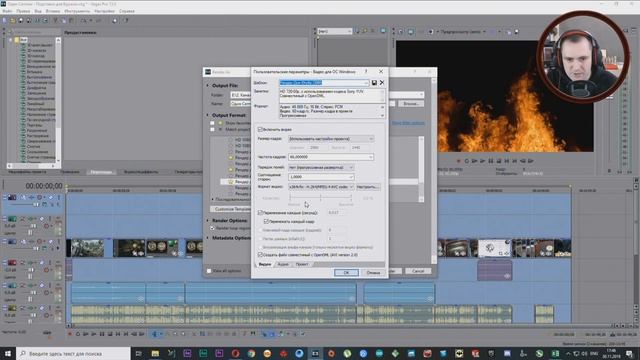The width and height of the screenshot is (640, 360).
Task: Click the Undo arrow icon in main toolbar
Action: click(83, 20)
